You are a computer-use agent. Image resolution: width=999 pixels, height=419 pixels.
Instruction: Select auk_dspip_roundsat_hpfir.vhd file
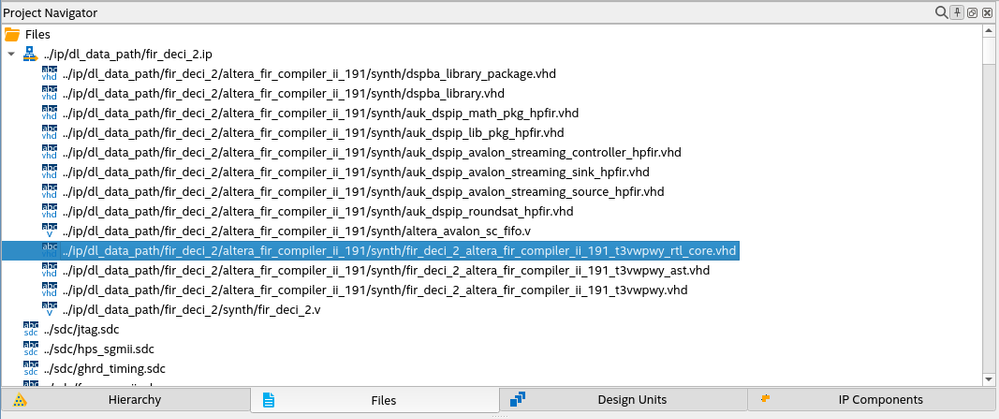point(318,212)
